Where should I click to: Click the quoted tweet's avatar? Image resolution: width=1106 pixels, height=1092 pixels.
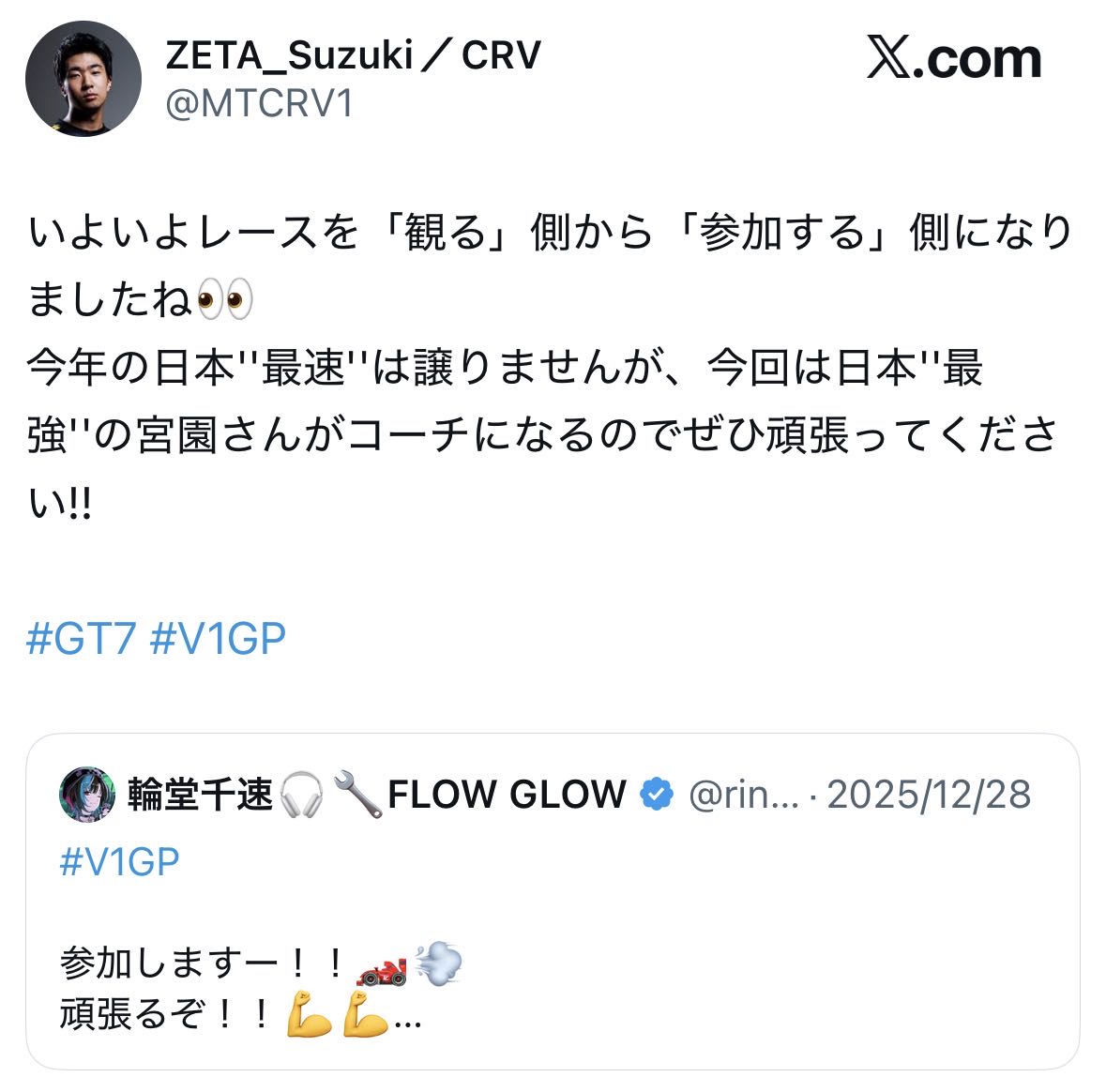click(87, 795)
